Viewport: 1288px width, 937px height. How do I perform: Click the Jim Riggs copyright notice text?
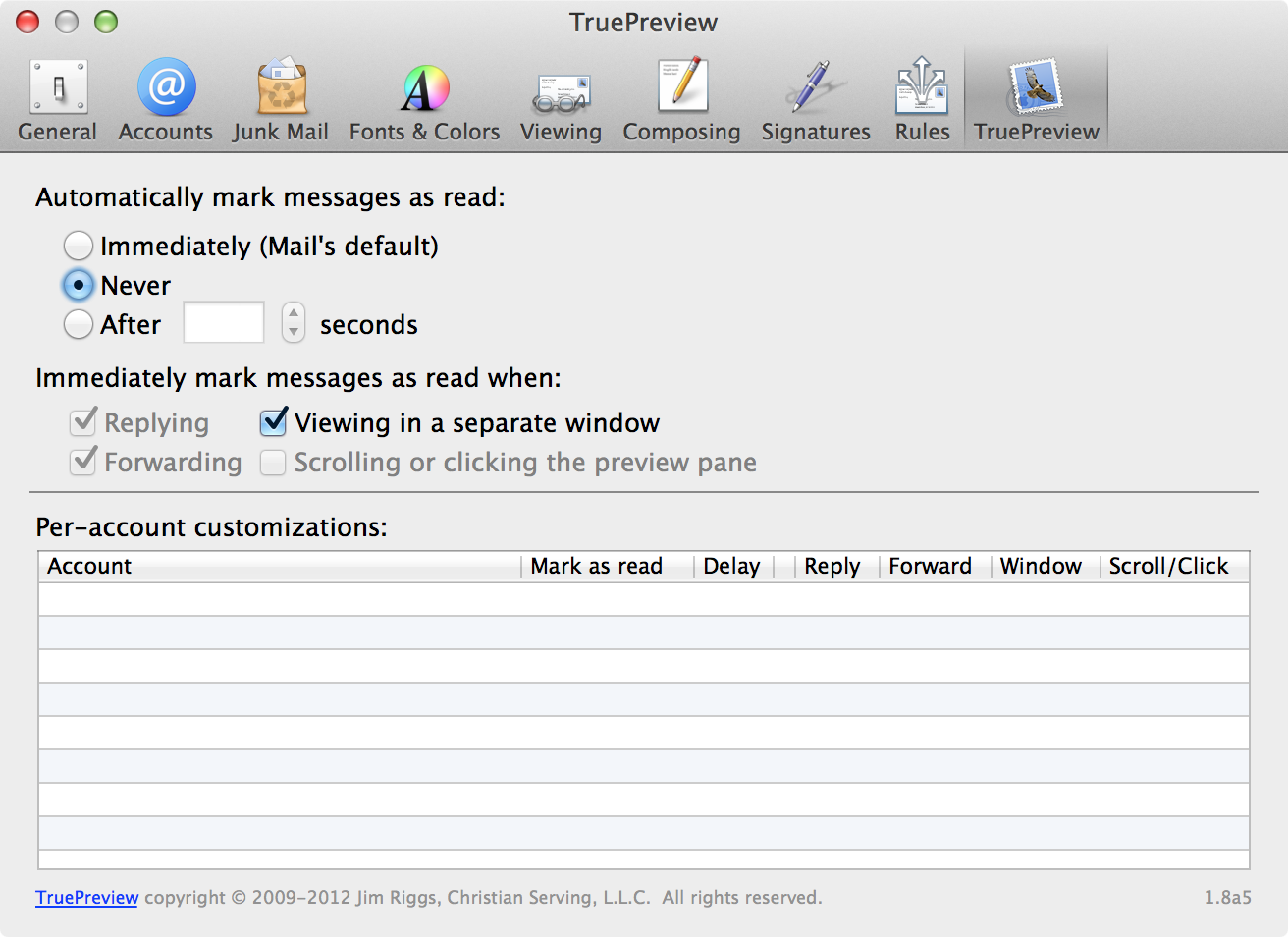click(x=481, y=898)
